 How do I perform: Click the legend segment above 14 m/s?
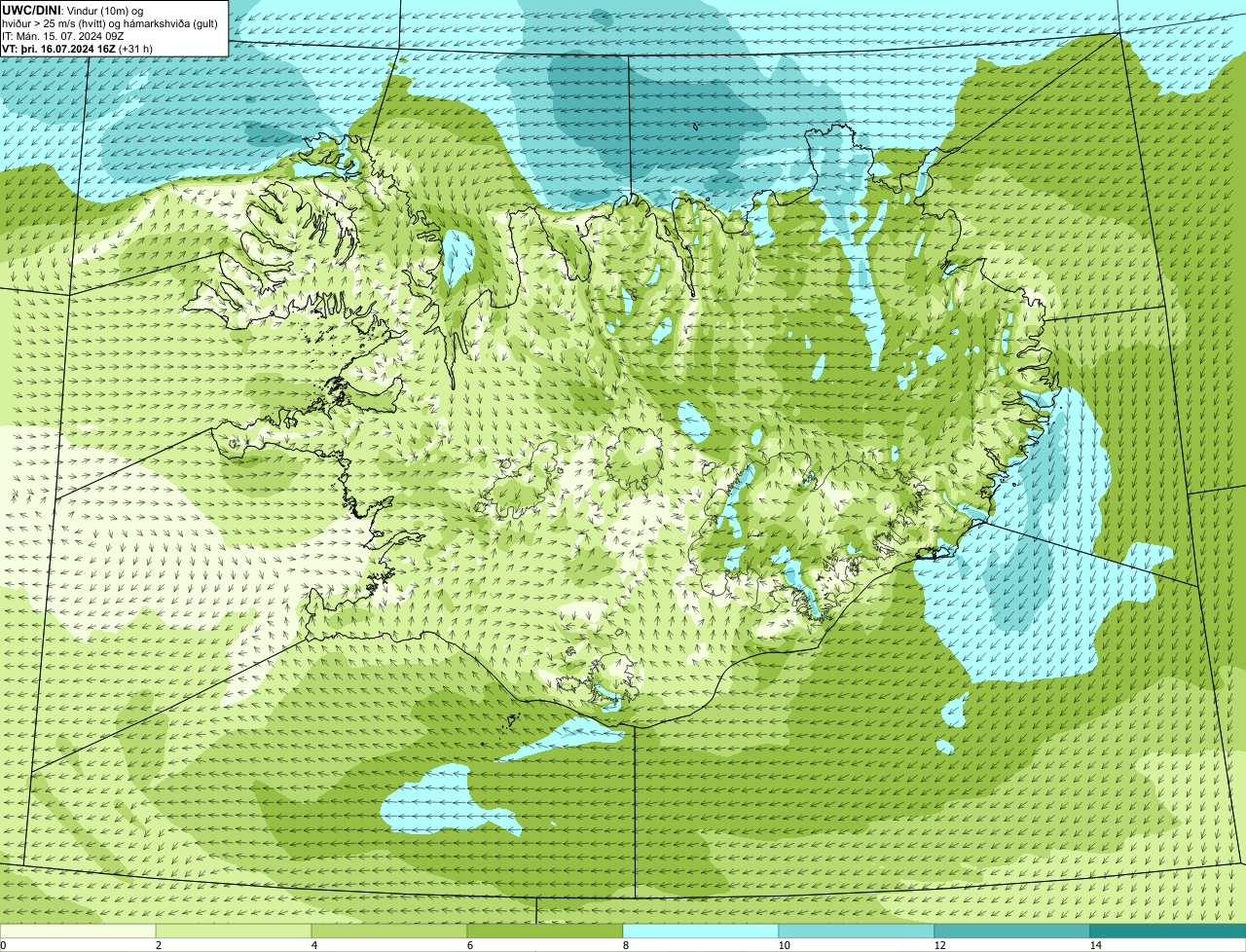[x=1168, y=931]
